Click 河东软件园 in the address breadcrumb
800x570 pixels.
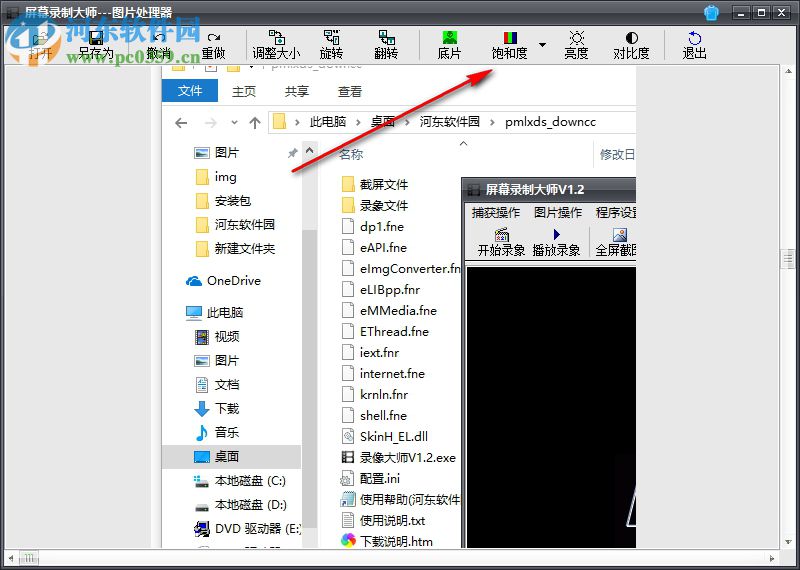(449, 122)
